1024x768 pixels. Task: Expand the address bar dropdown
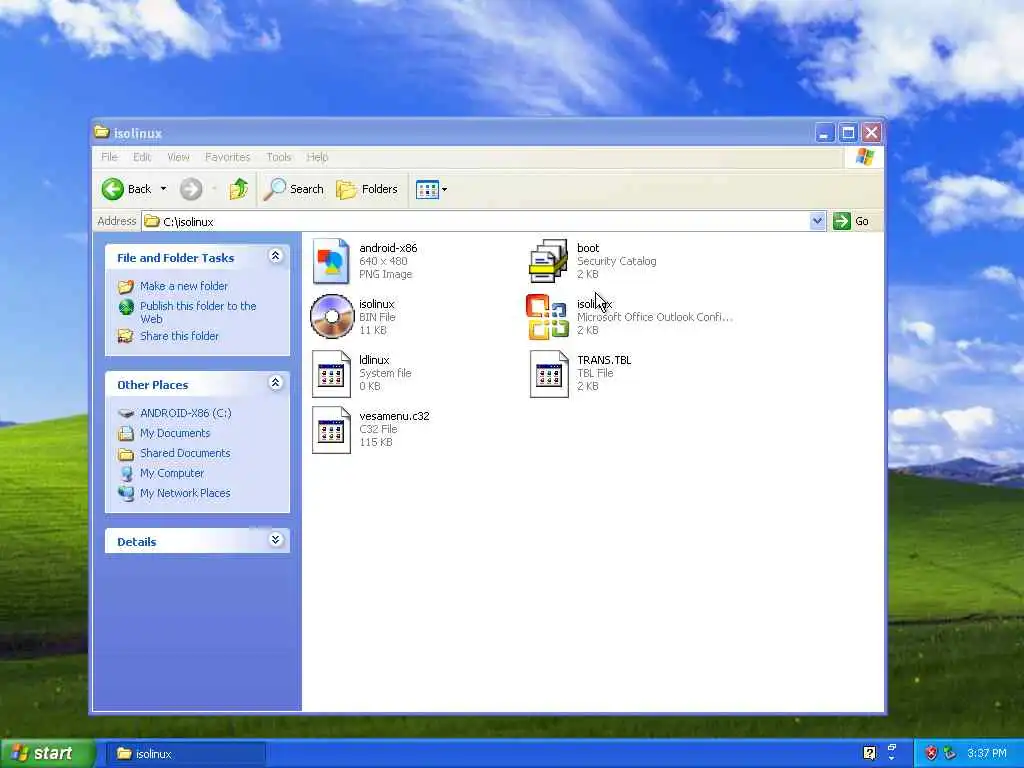pos(817,221)
